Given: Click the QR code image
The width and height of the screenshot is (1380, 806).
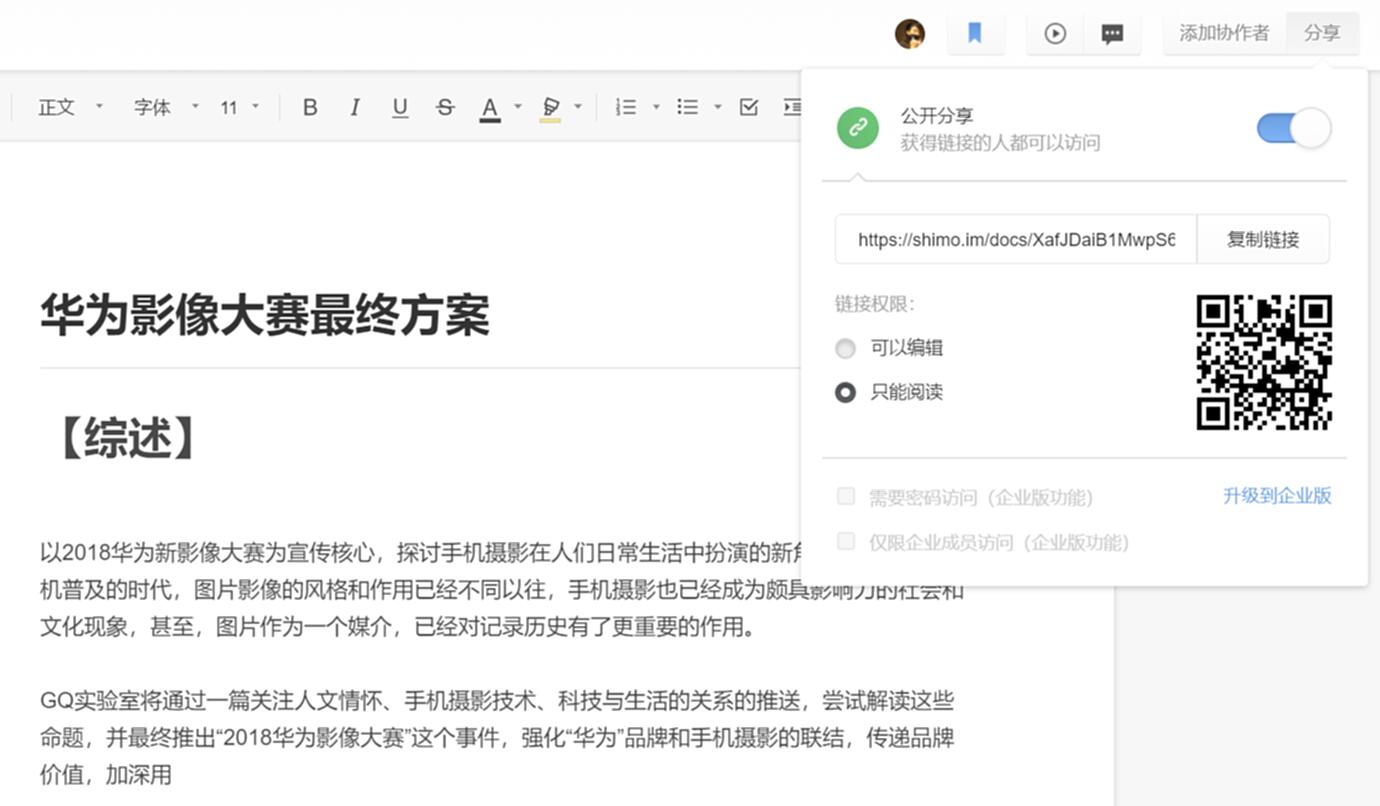Looking at the screenshot, I should (1264, 362).
